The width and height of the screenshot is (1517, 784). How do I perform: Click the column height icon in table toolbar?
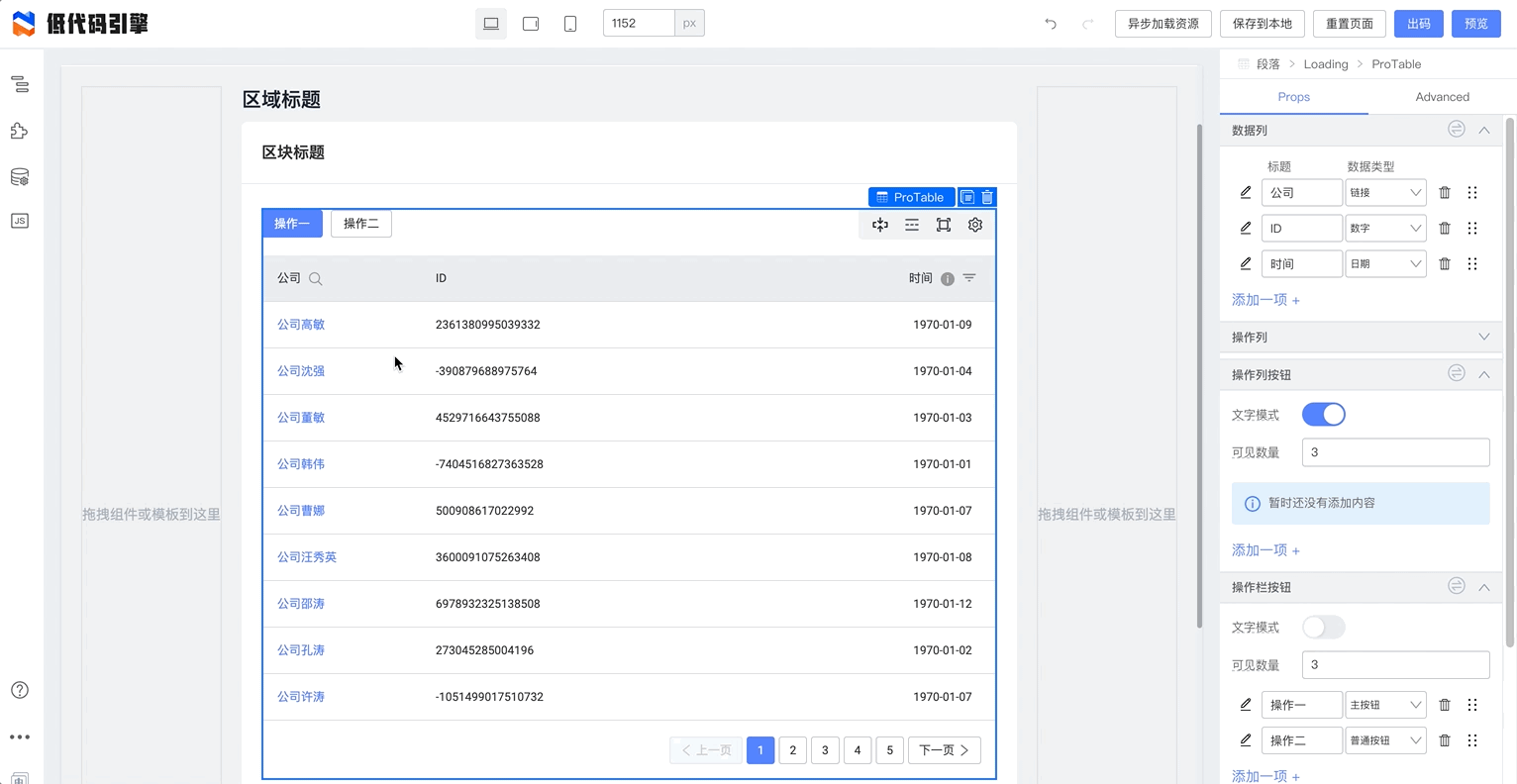click(880, 225)
